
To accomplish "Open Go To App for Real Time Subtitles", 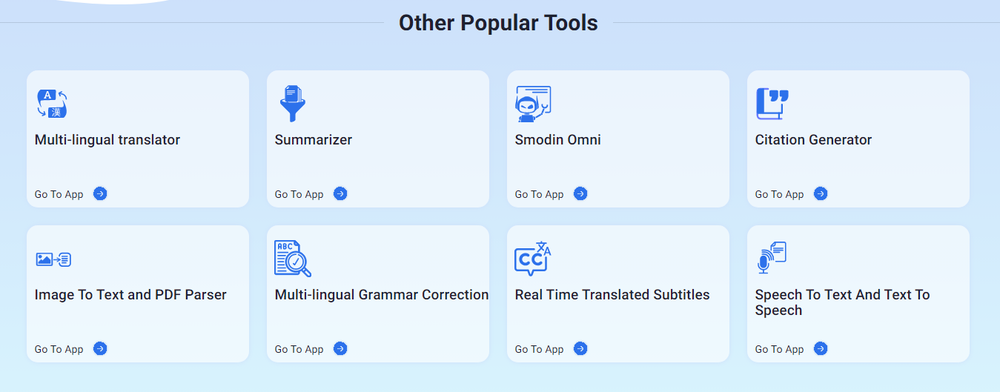I will pos(551,349).
